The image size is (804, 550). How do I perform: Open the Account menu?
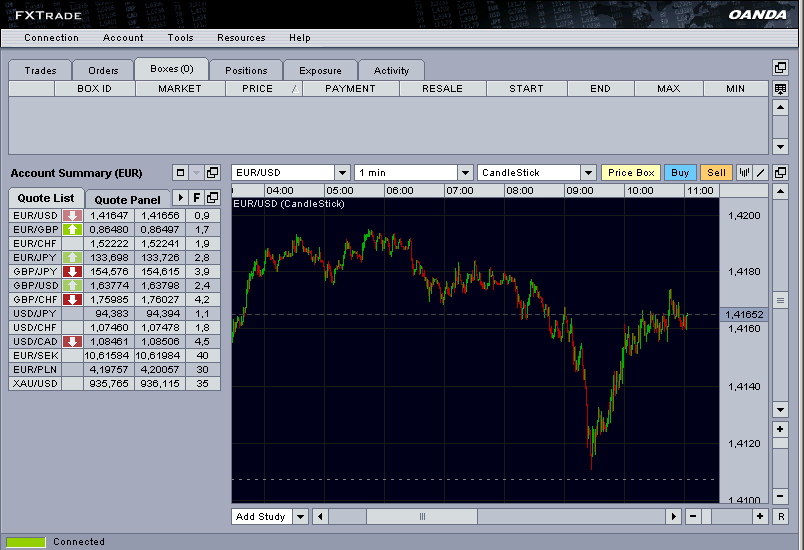pyautogui.click(x=123, y=38)
